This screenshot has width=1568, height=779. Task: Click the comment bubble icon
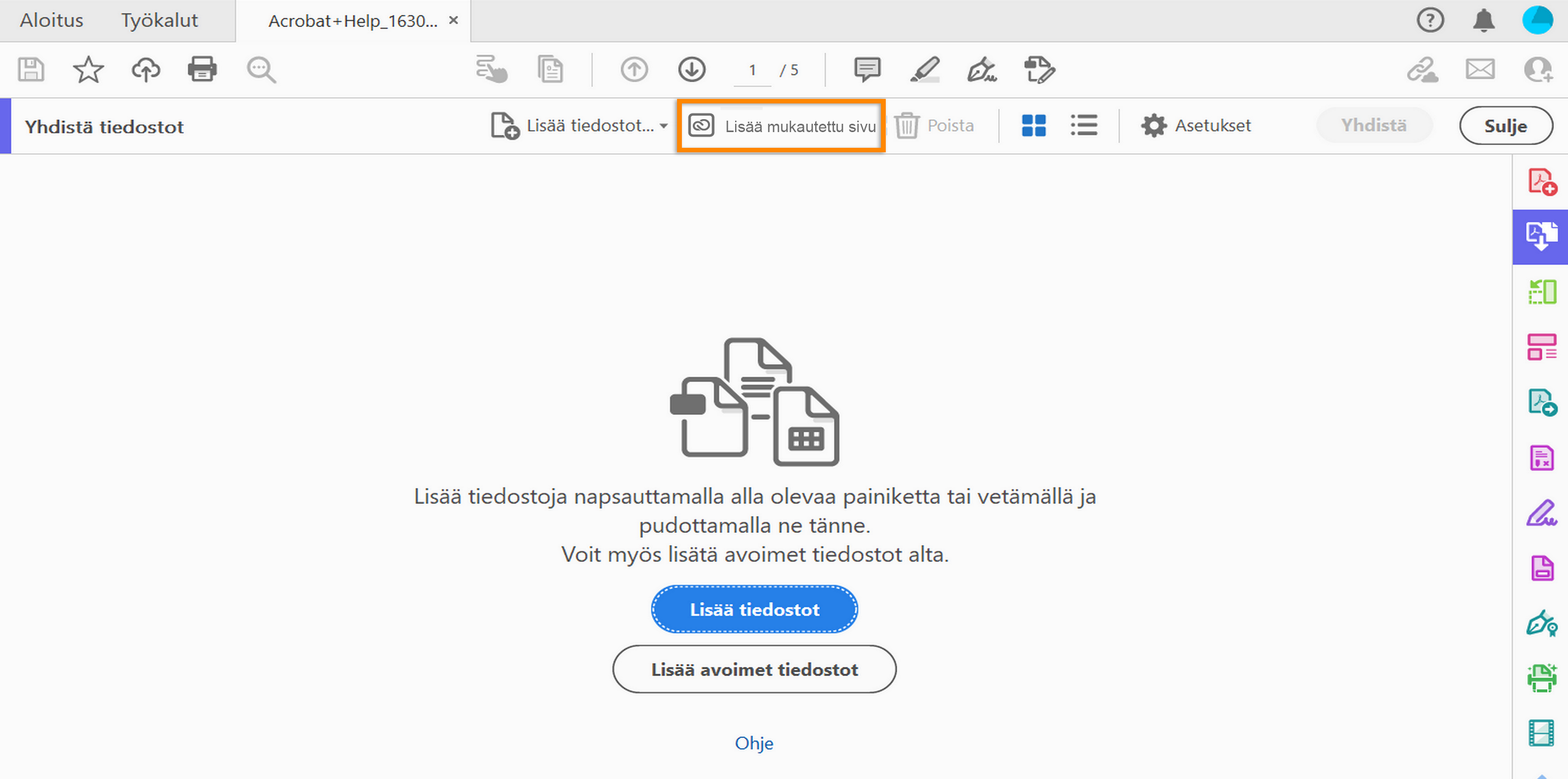867,69
